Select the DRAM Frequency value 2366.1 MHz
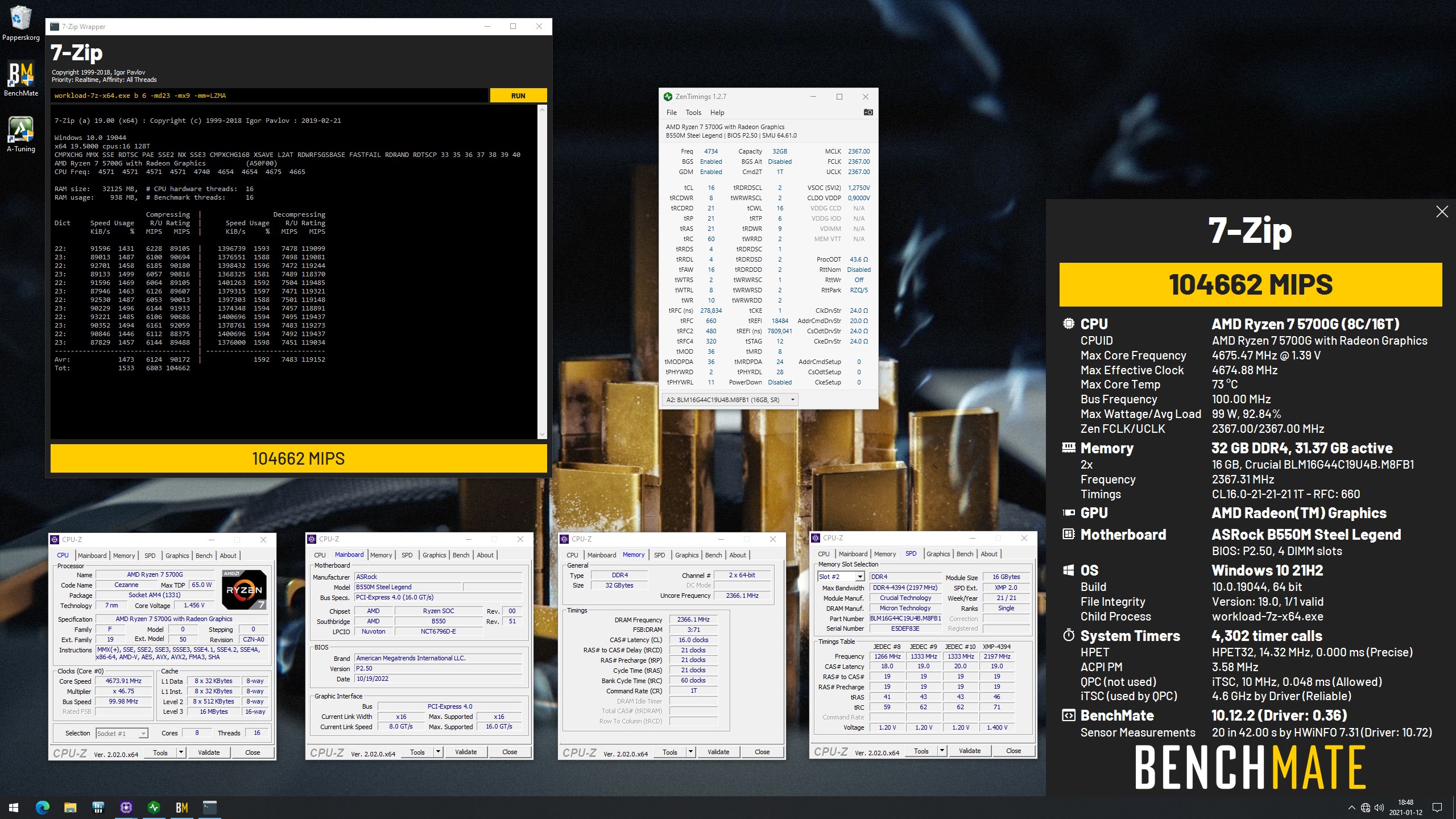This screenshot has height=819, width=1456. (x=693, y=620)
